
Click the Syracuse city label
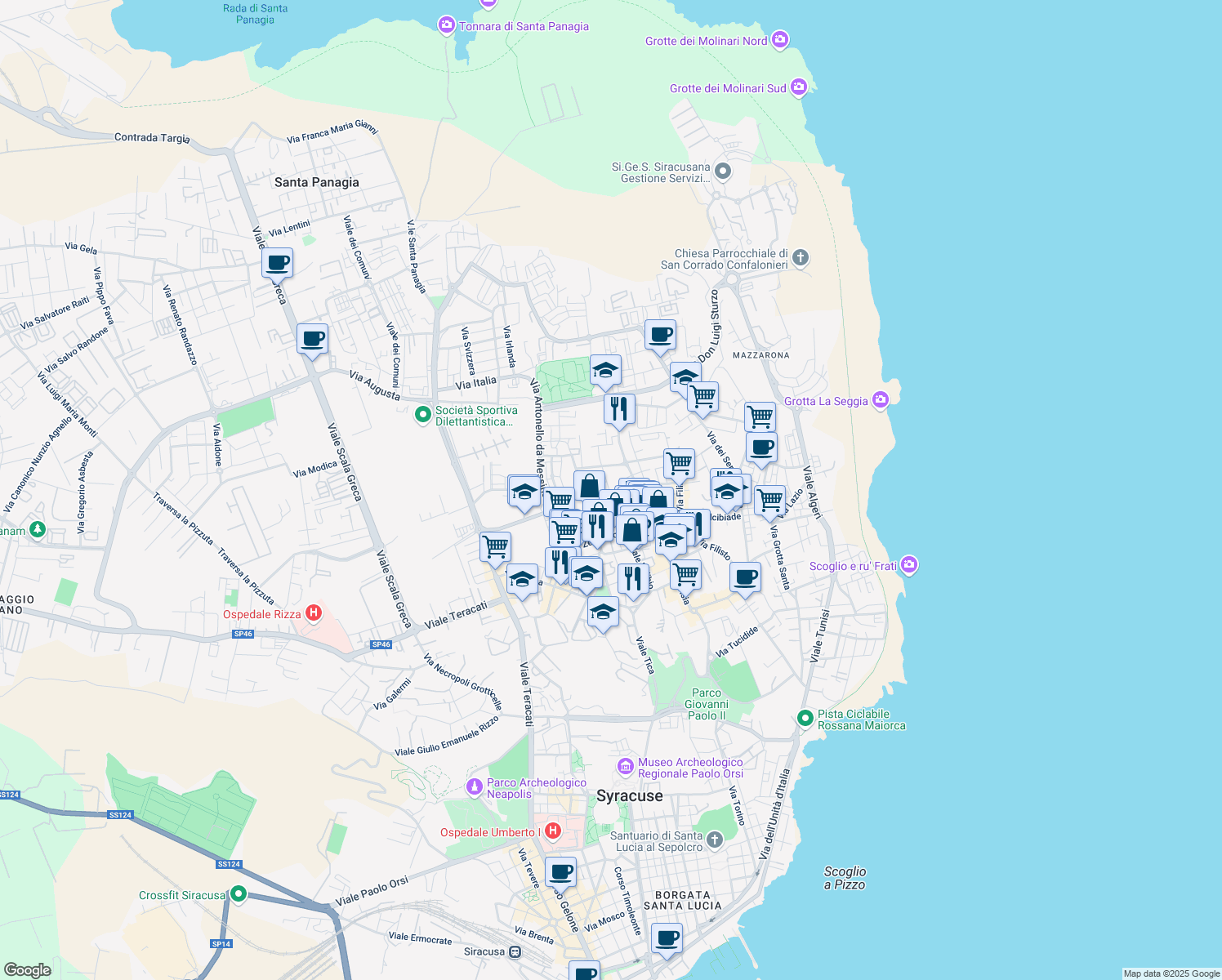point(630,795)
